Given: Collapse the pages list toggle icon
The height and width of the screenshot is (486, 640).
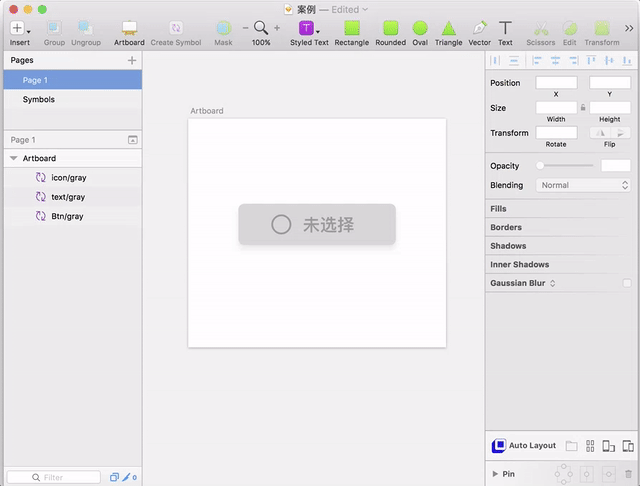Looking at the screenshot, I should pos(133,140).
